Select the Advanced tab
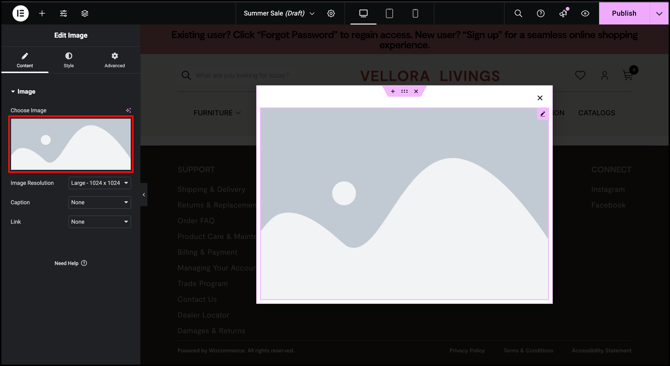 (x=115, y=60)
